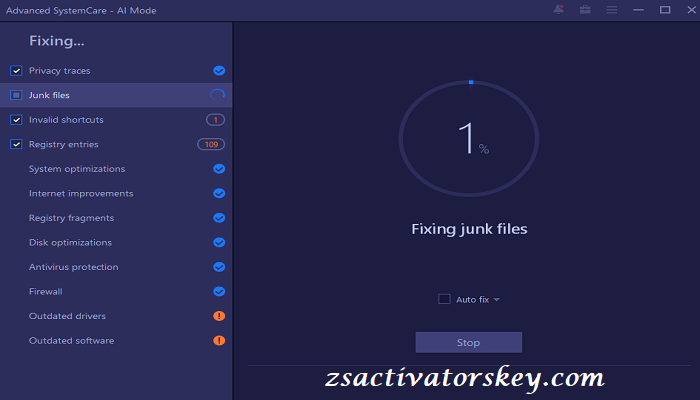Image resolution: width=700 pixels, height=400 pixels.
Task: Click the Fixing junk files status text
Action: 469,229
